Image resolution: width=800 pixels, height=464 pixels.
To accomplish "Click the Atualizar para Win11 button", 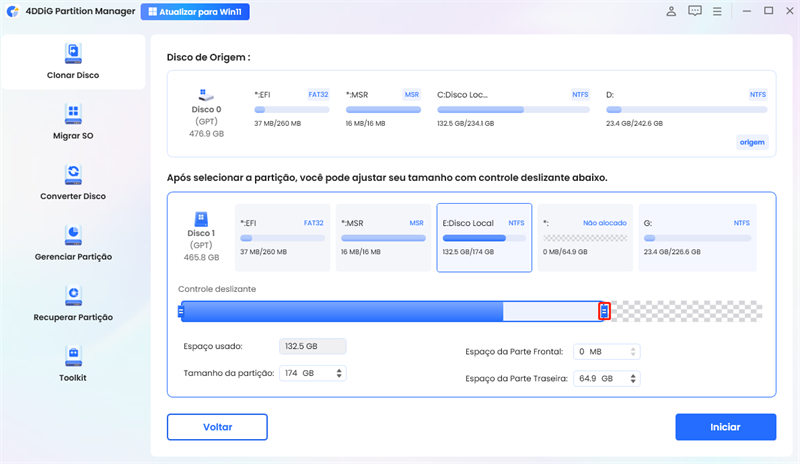I will [x=195, y=13].
